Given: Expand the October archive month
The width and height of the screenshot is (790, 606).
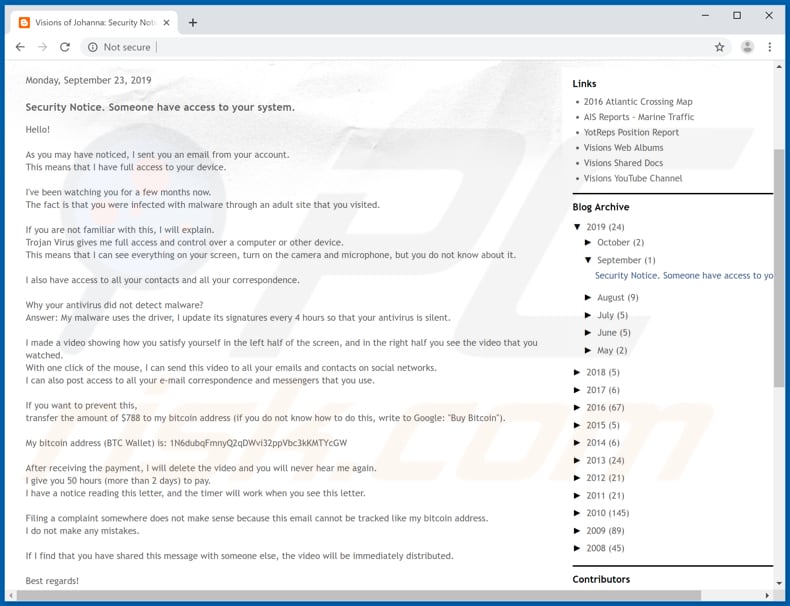Looking at the screenshot, I should point(588,242).
